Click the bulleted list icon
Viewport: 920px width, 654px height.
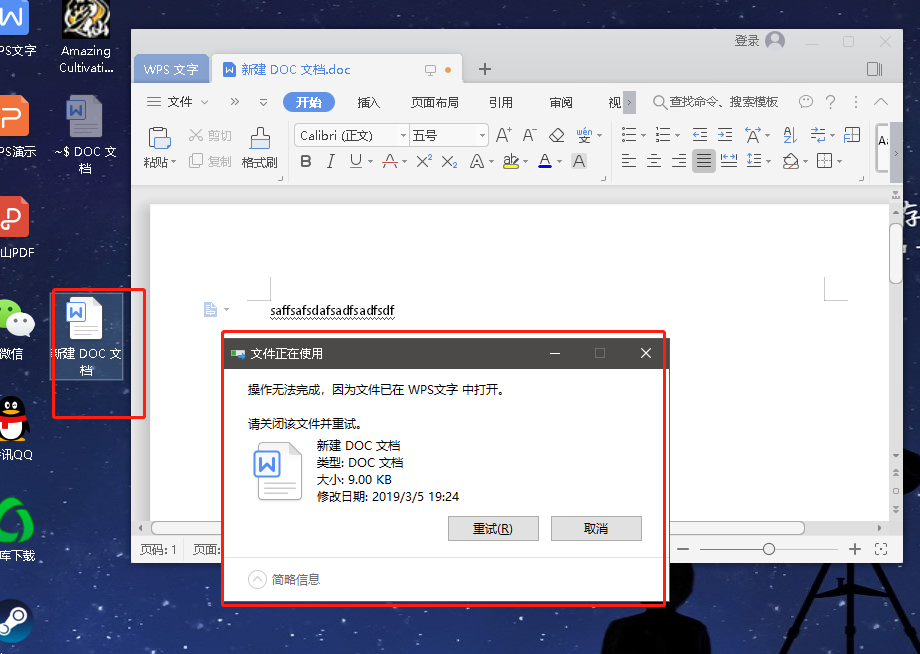pos(629,135)
